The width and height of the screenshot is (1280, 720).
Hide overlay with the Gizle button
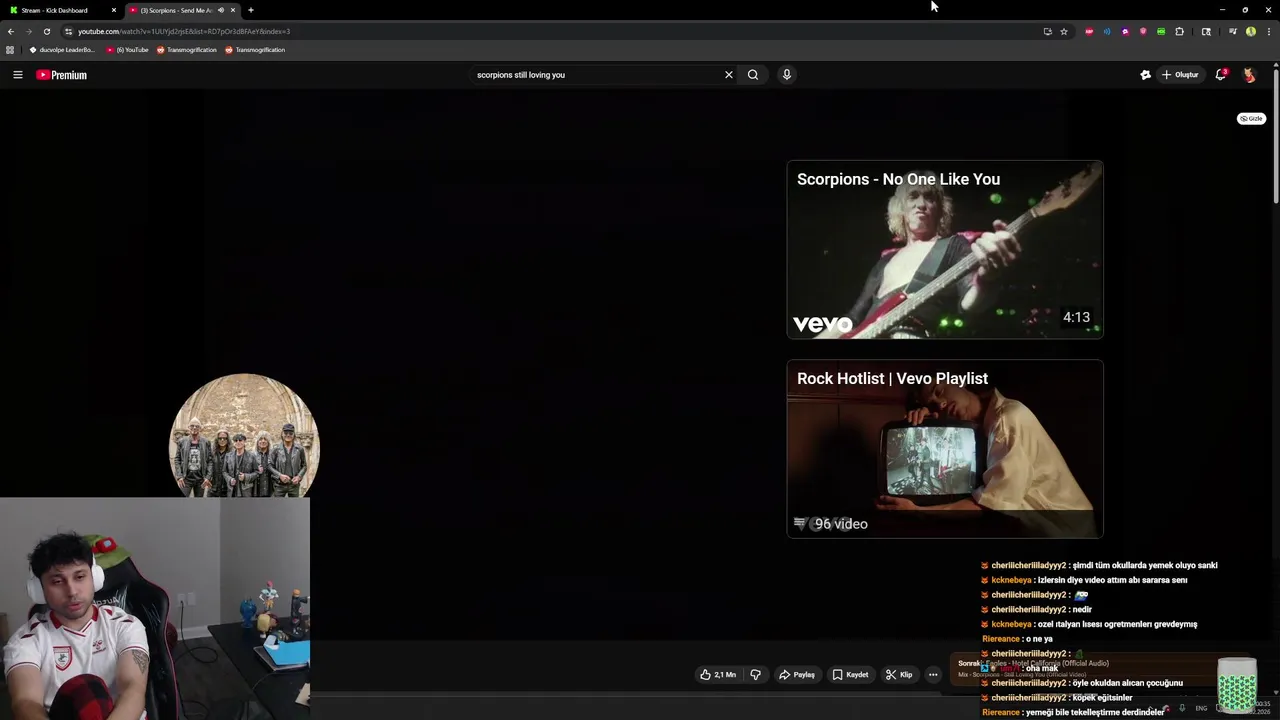click(x=1251, y=119)
